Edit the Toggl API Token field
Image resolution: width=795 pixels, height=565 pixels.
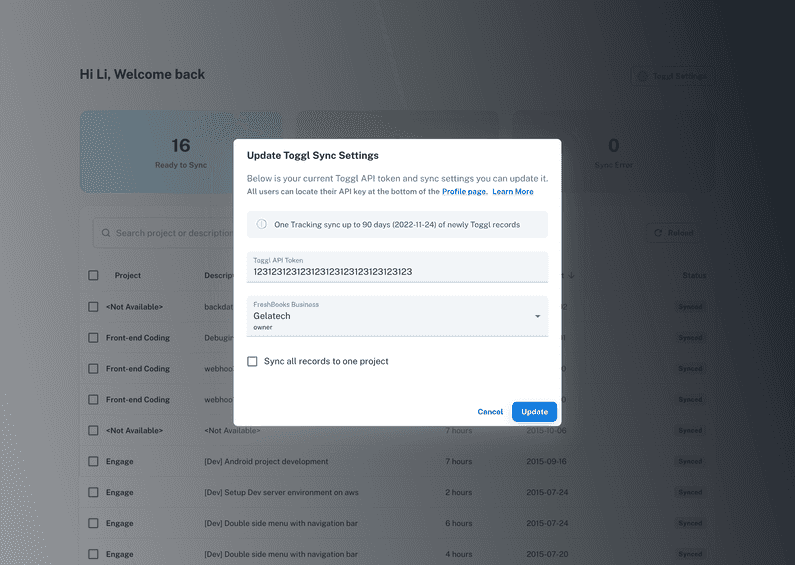point(397,267)
